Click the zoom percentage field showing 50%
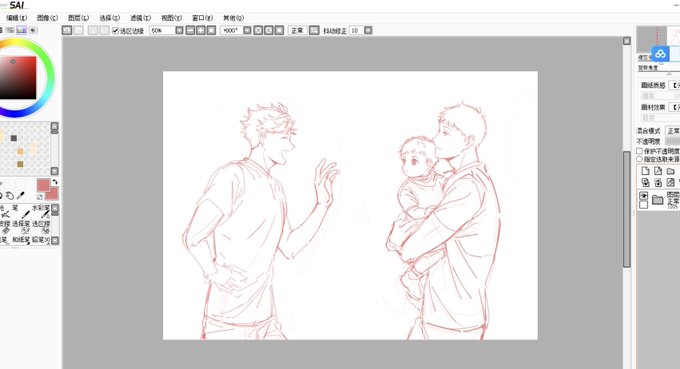680x369 pixels. pyautogui.click(x=162, y=30)
